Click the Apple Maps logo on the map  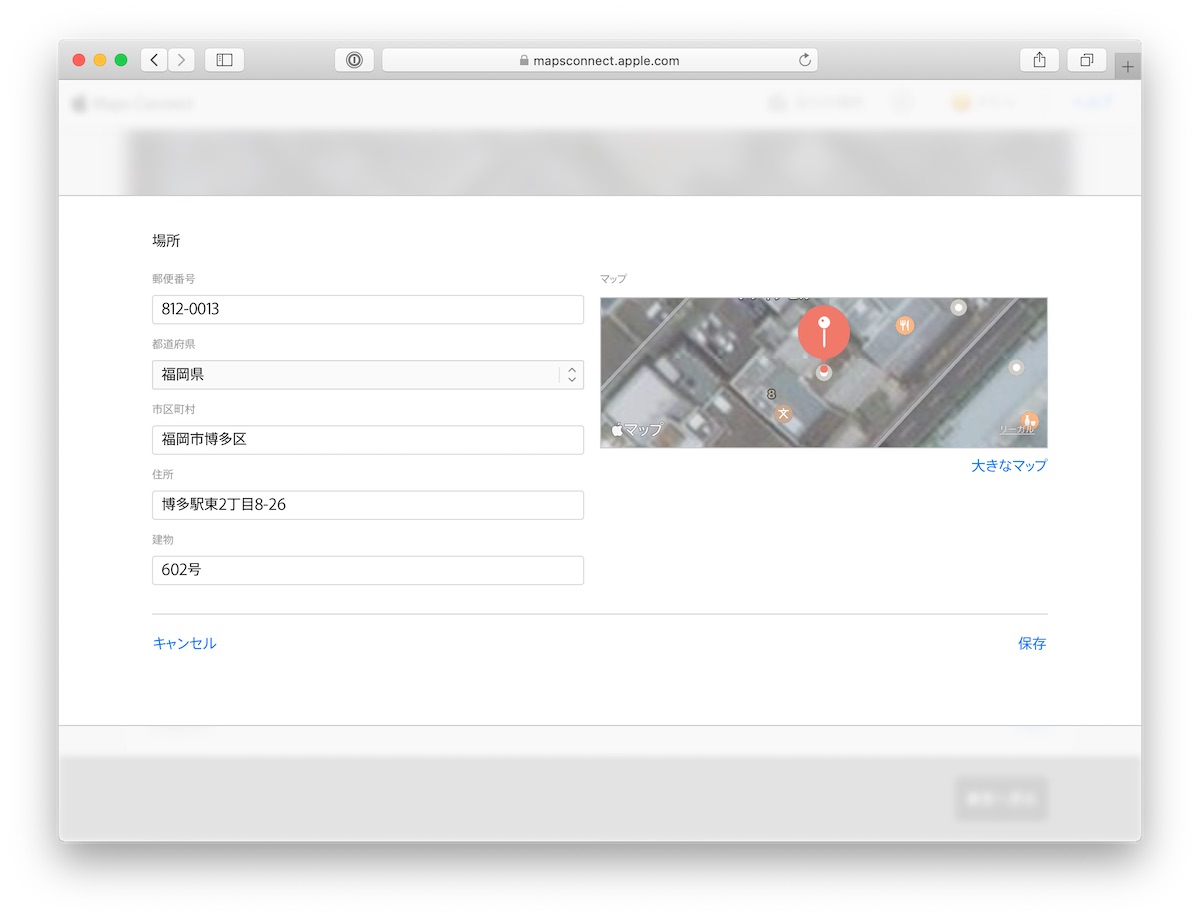[x=637, y=430]
